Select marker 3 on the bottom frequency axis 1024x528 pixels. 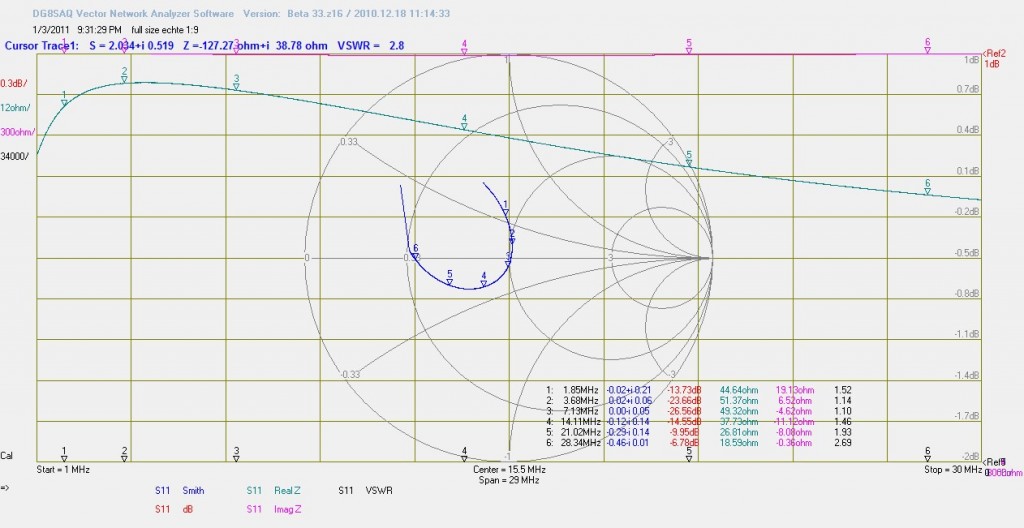click(236, 454)
